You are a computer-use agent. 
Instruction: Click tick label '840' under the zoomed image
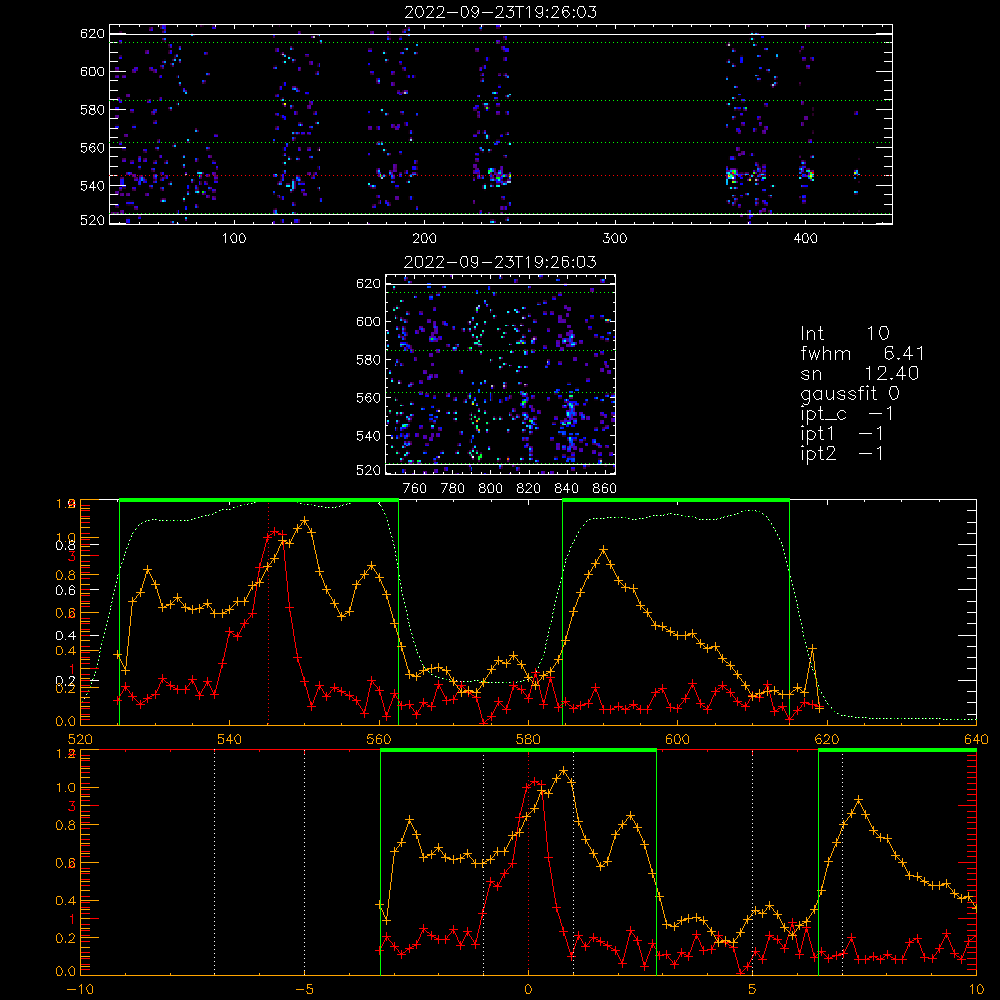(566, 489)
